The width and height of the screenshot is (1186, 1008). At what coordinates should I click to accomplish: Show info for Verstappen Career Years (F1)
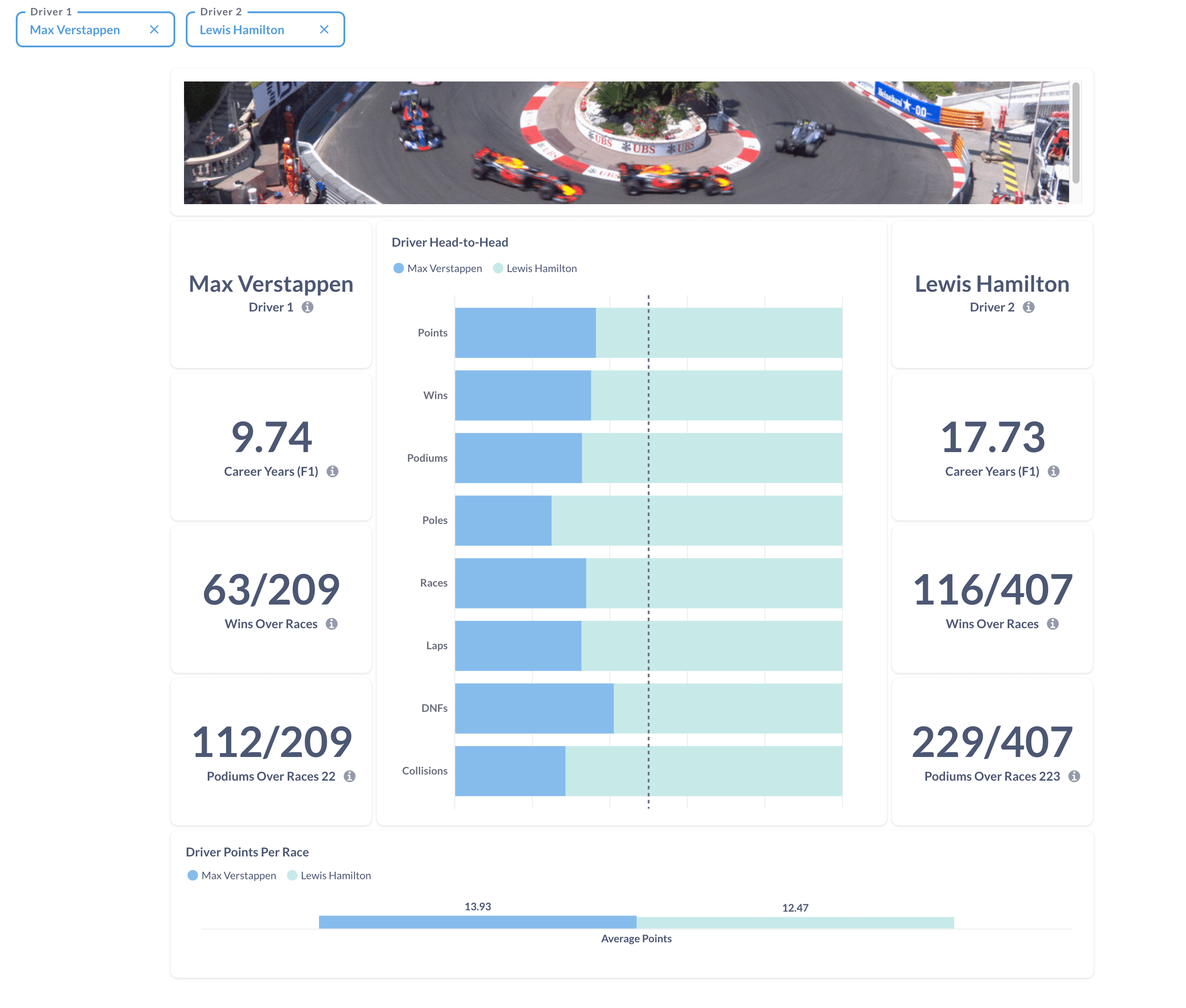click(333, 471)
